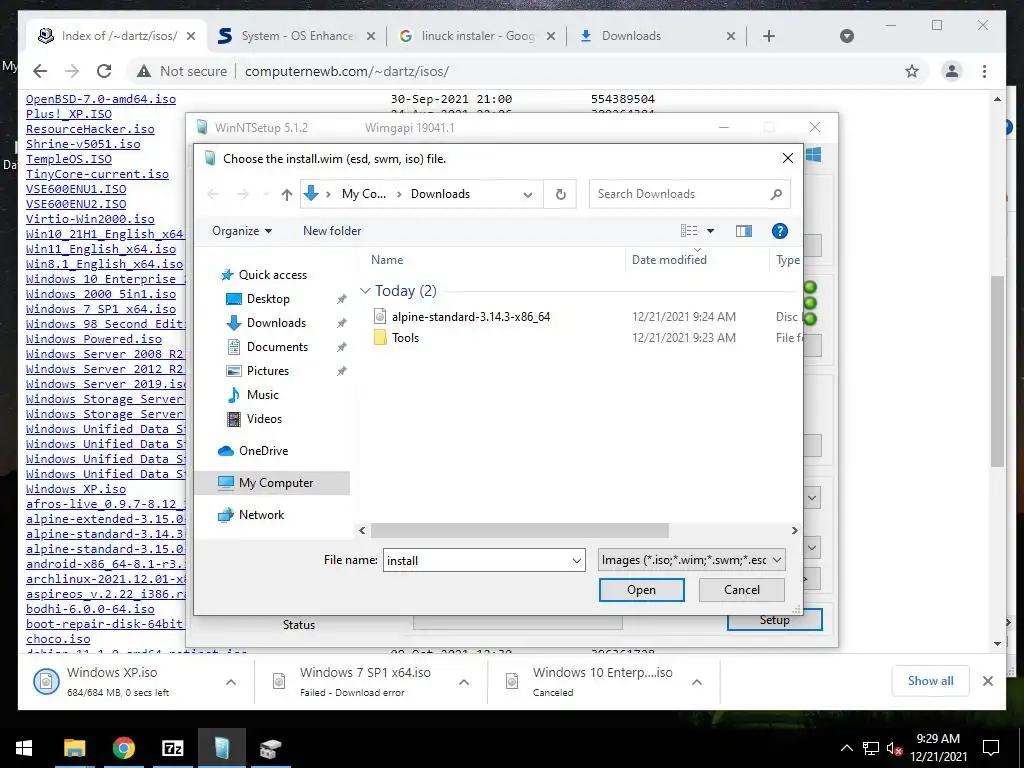Open Quick access in navigation pane
The height and width of the screenshot is (768, 1024).
(x=272, y=275)
